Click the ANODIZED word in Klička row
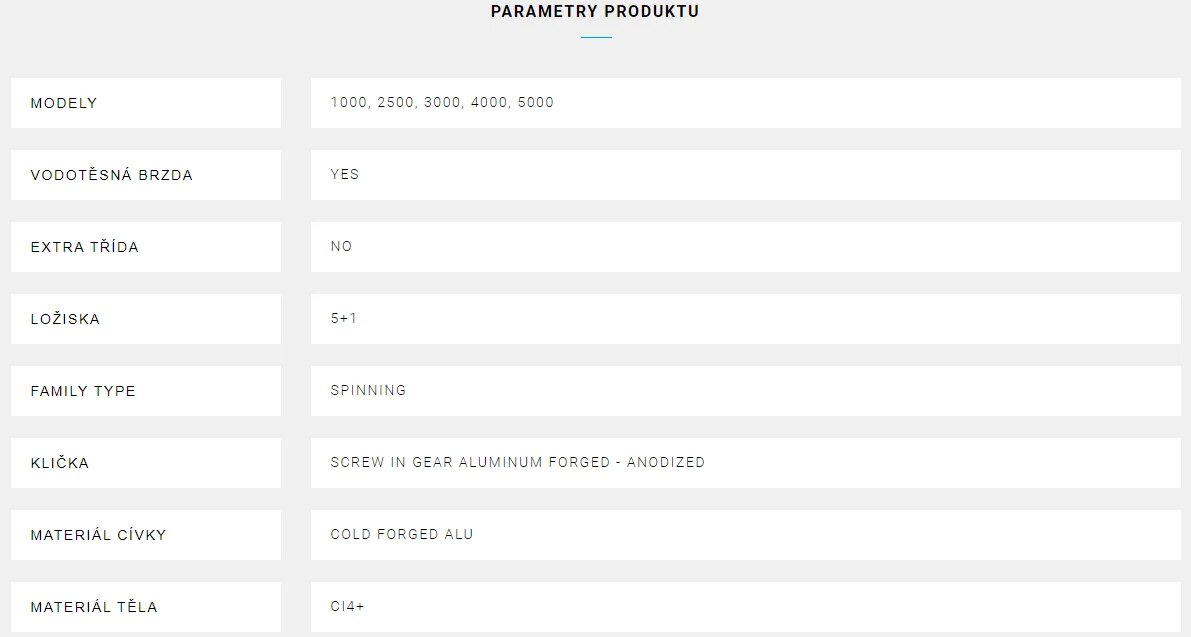The image size is (1191, 637). 665,462
